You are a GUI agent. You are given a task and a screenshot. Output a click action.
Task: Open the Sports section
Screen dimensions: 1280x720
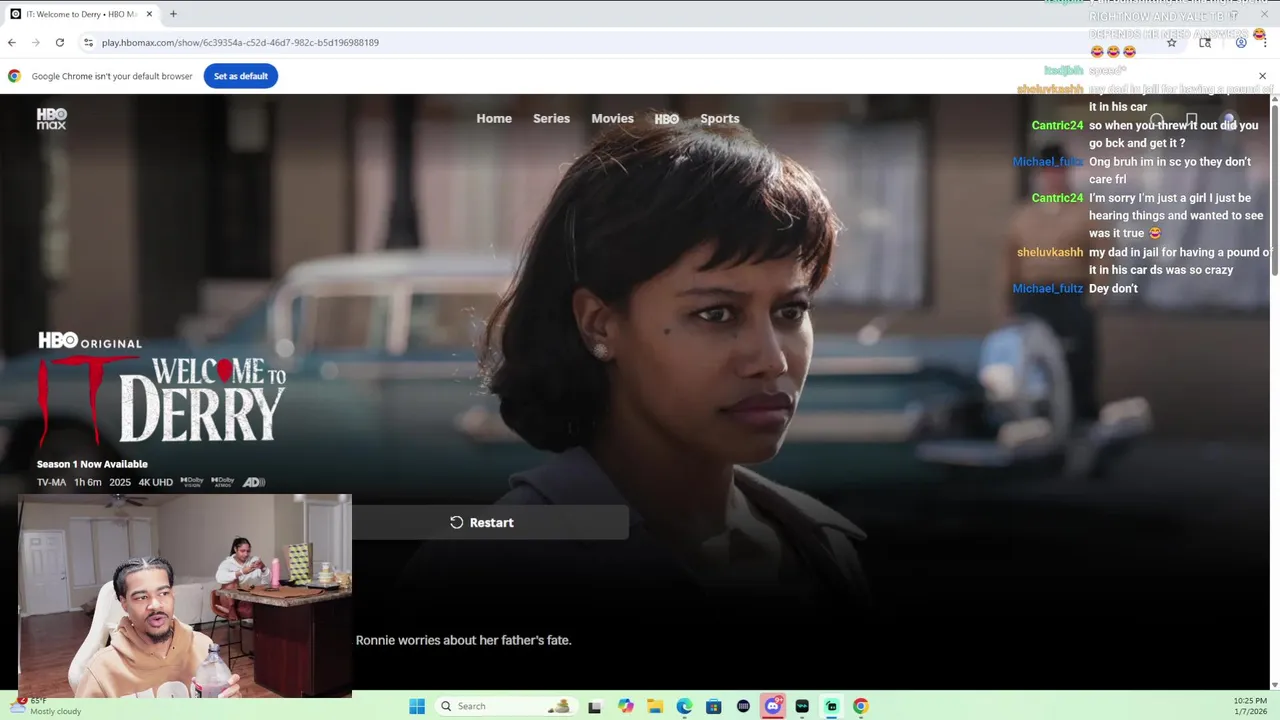[720, 118]
